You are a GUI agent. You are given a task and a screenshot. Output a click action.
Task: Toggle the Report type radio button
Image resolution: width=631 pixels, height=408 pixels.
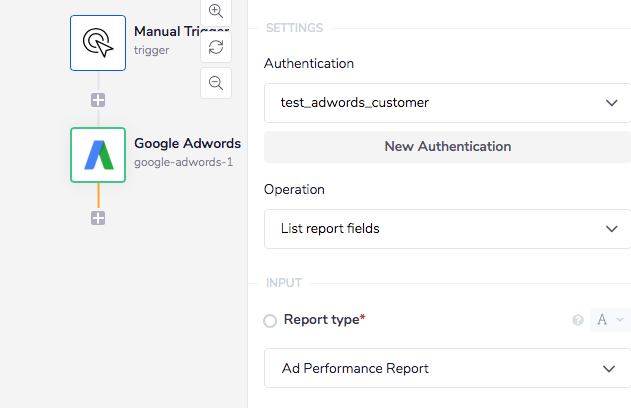point(270,320)
